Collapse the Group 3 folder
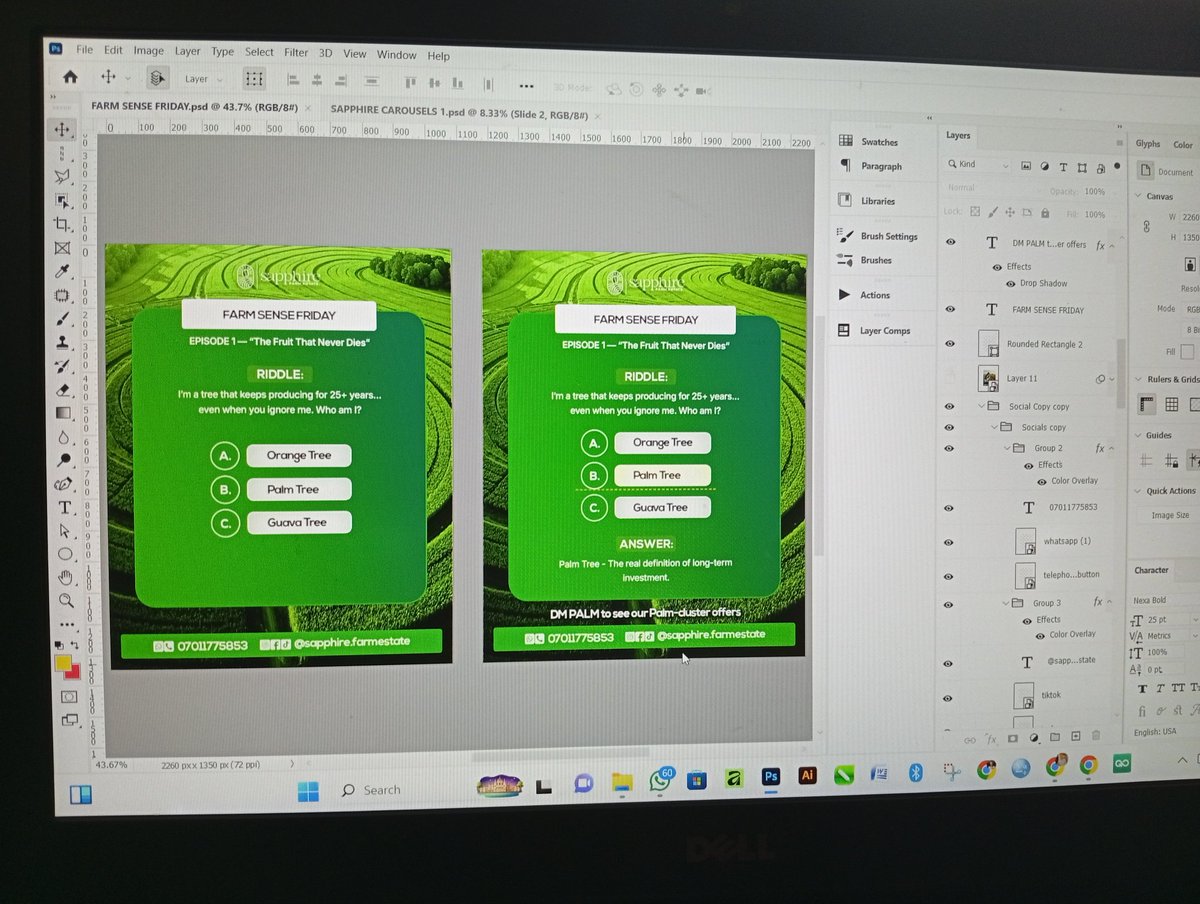The width and height of the screenshot is (1200, 904). pyautogui.click(x=1006, y=603)
